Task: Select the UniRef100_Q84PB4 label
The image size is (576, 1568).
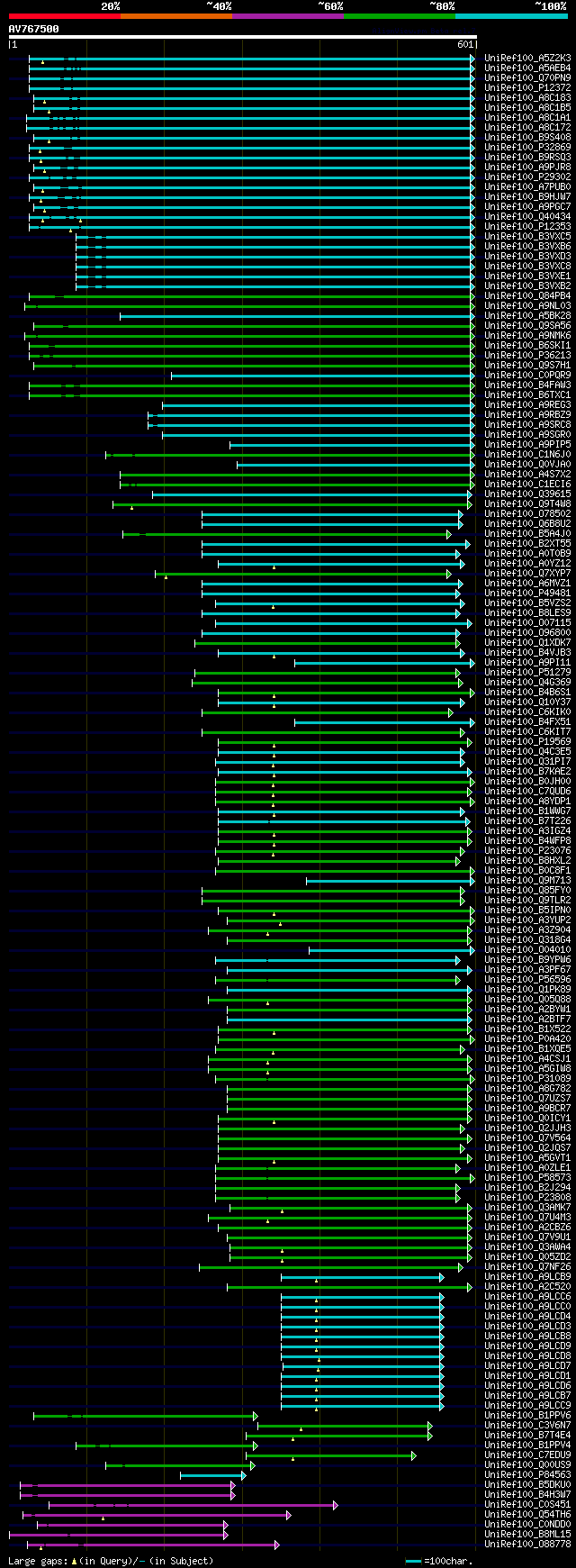Action: (x=527, y=296)
